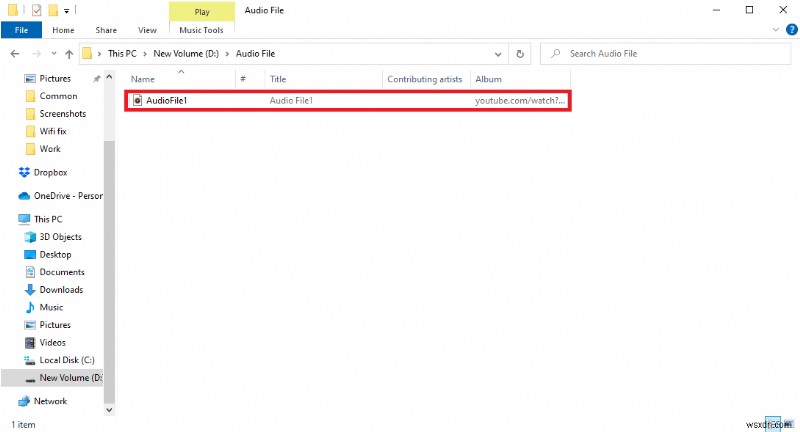Click the Properties quick access toolbar icon
The height and width of the screenshot is (432, 800).
[x=36, y=10]
